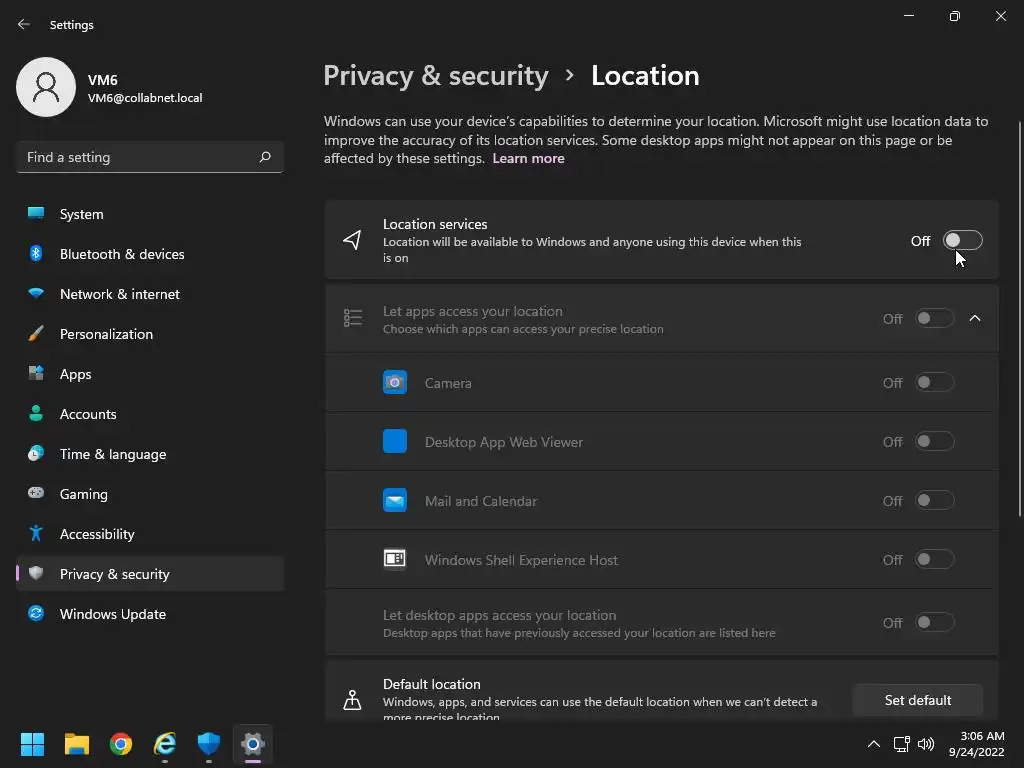Click the search magnifier icon
The image size is (1024, 768).
point(265,157)
